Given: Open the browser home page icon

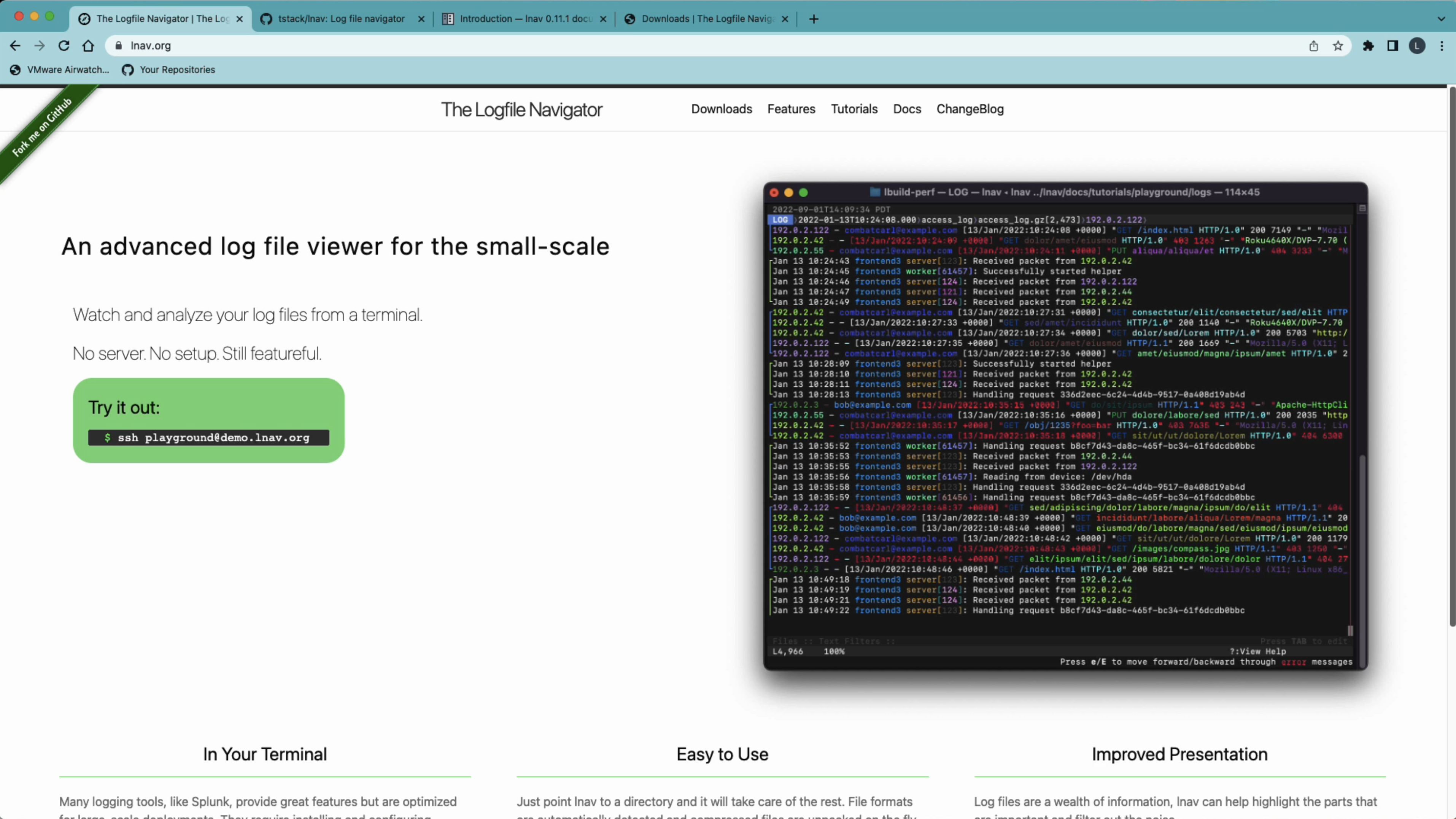Looking at the screenshot, I should pos(88,46).
